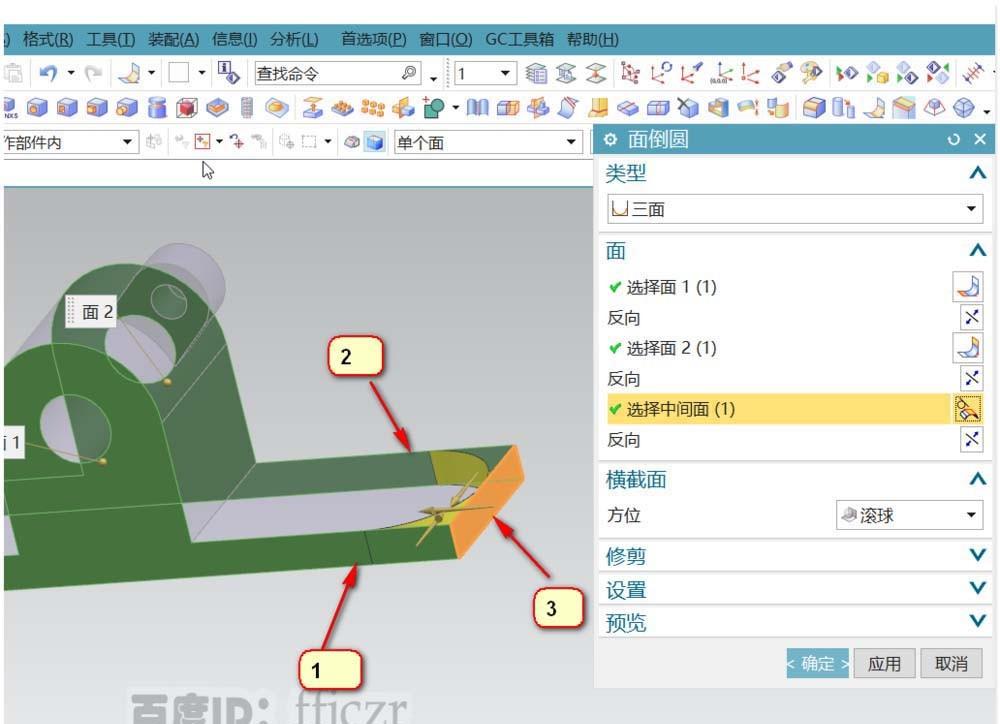This screenshot has width=1000, height=724.
Task: Click the highlighted 选择中间面 selection icon
Action: click(968, 408)
